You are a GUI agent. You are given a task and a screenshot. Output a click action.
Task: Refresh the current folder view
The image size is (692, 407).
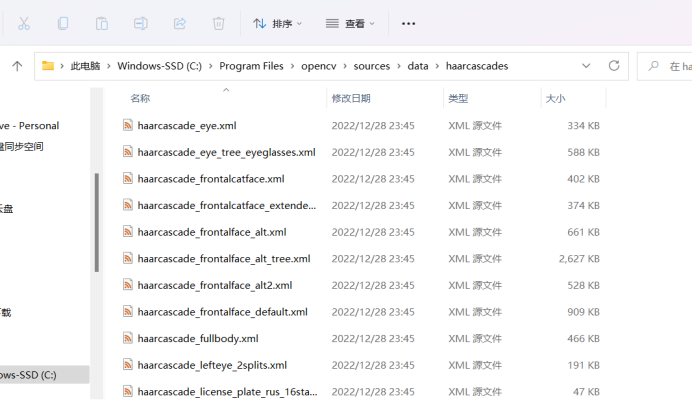614,66
